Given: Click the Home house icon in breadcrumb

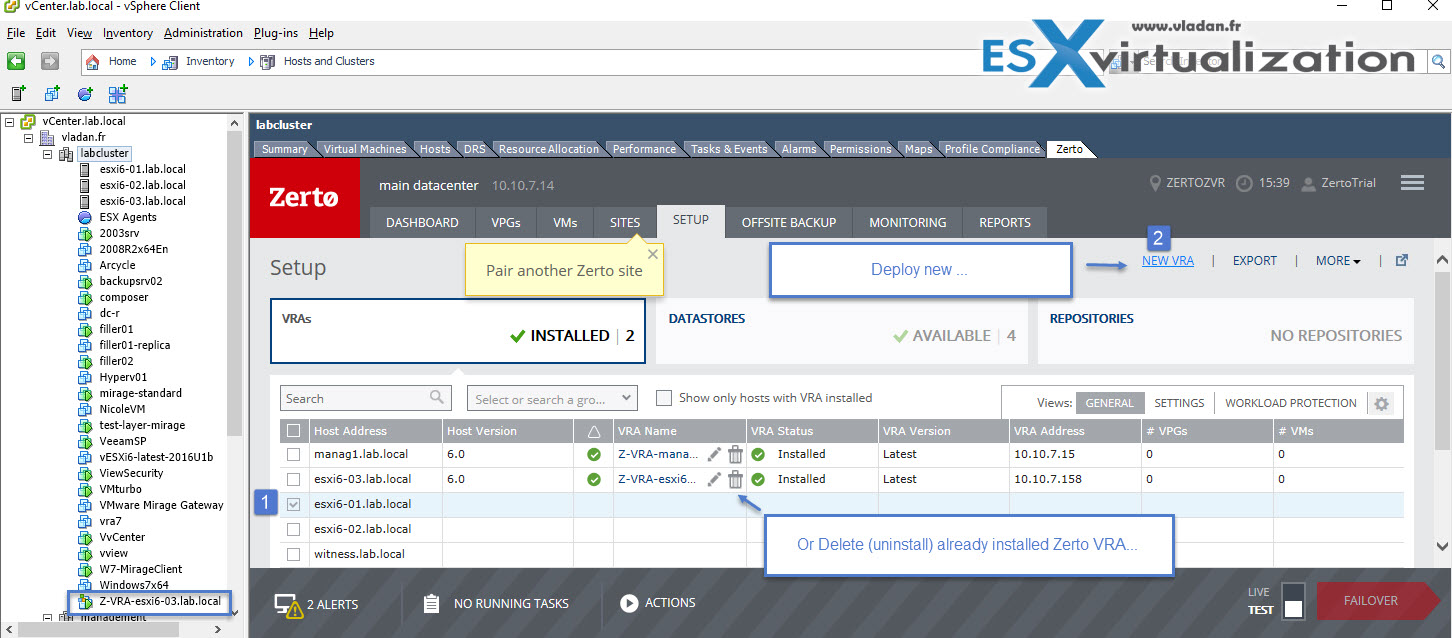Looking at the screenshot, I should tap(93, 62).
